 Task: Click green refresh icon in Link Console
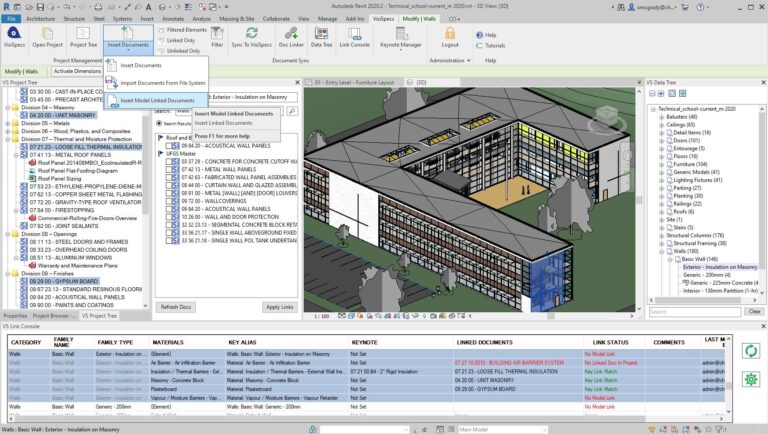(750, 351)
